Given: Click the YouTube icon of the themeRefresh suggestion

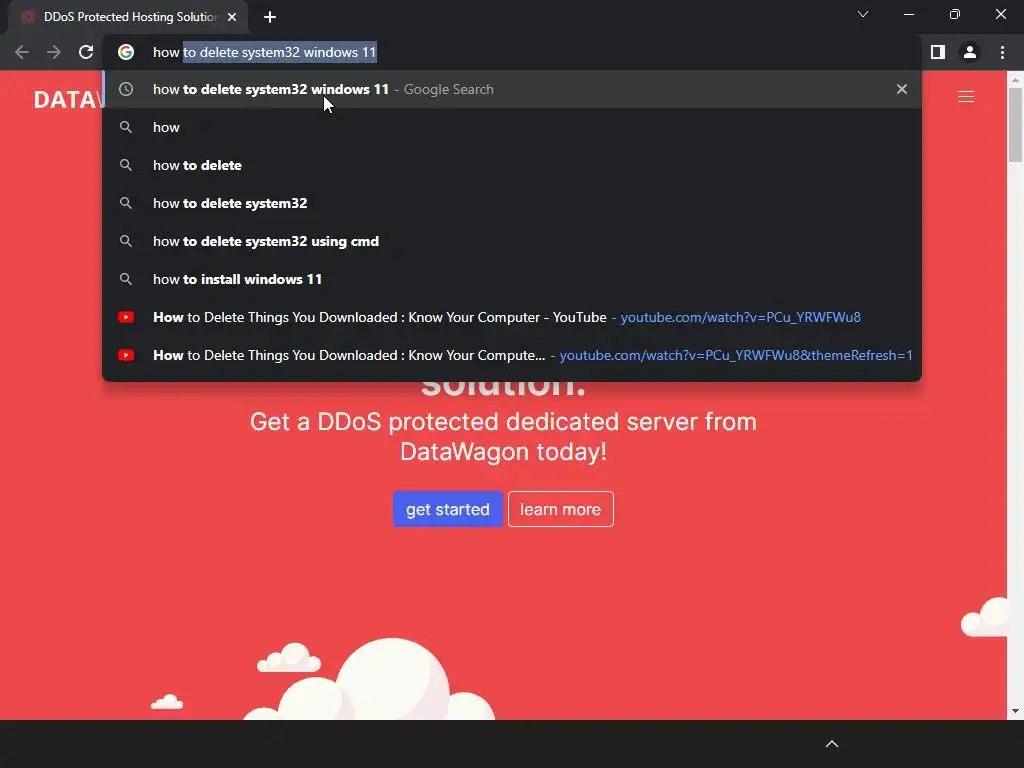Looking at the screenshot, I should click(x=126, y=355).
